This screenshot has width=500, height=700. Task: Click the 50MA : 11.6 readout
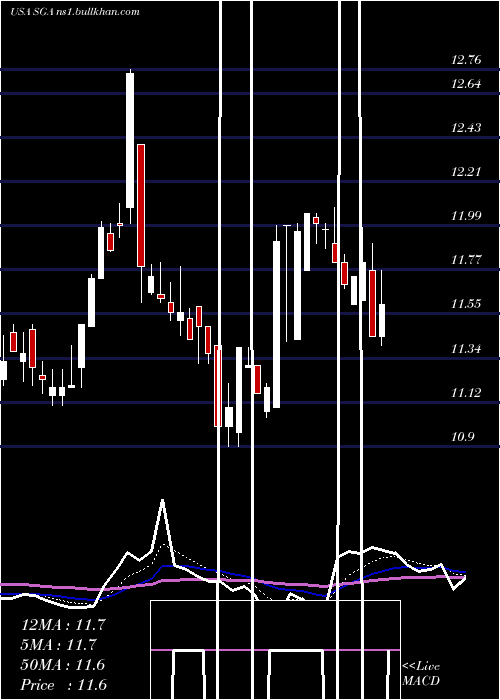point(63,664)
